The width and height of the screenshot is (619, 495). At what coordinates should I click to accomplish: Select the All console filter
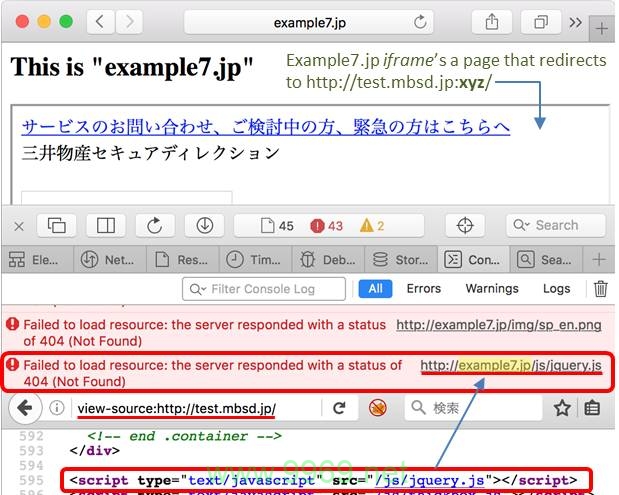pos(375,289)
